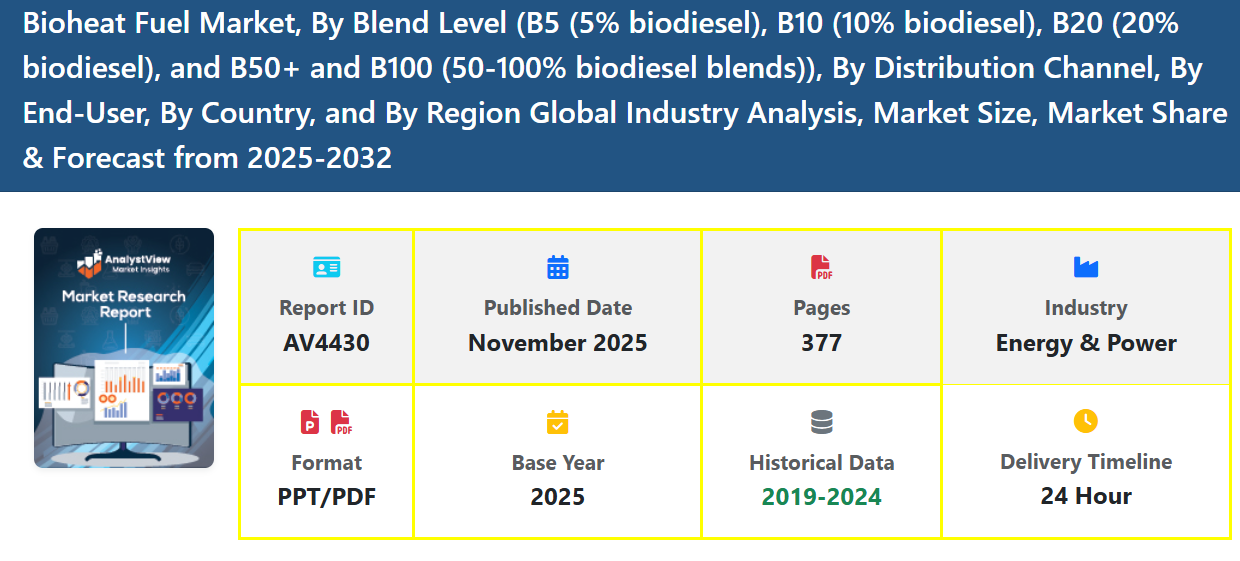The height and width of the screenshot is (561, 1240).
Task: Click the November 2025 published date
Action: click(557, 343)
